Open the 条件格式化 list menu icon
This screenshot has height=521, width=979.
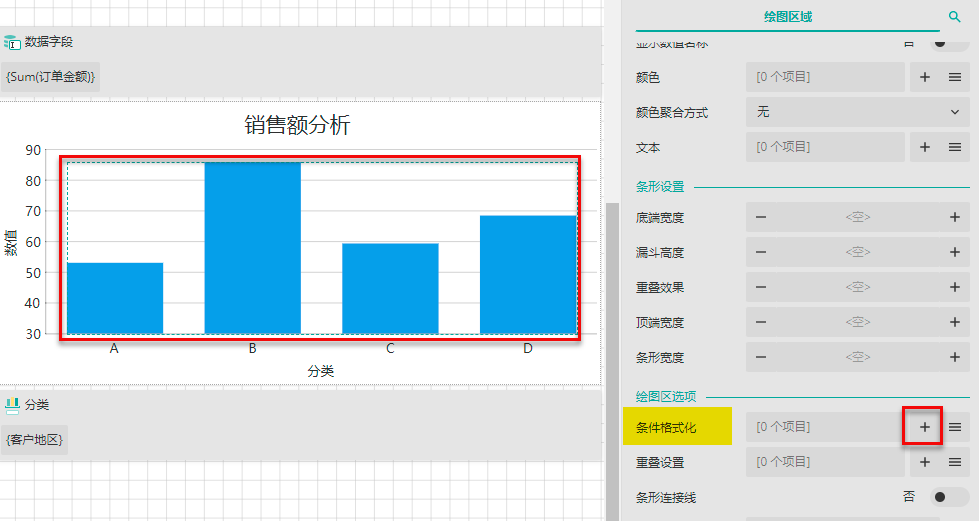pos(955,427)
